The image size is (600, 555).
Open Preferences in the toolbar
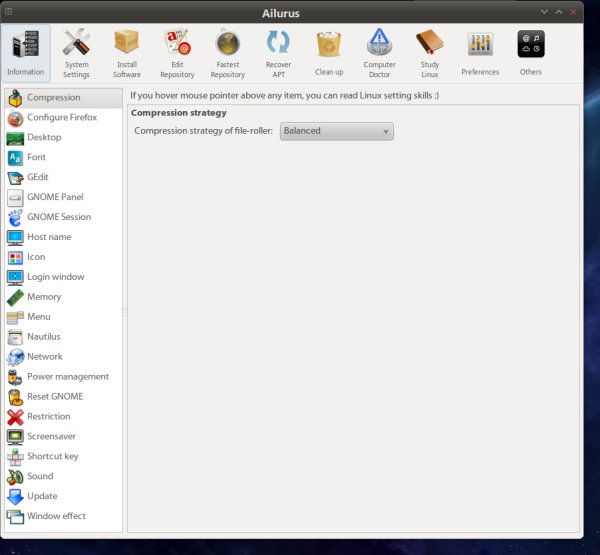(x=480, y=52)
